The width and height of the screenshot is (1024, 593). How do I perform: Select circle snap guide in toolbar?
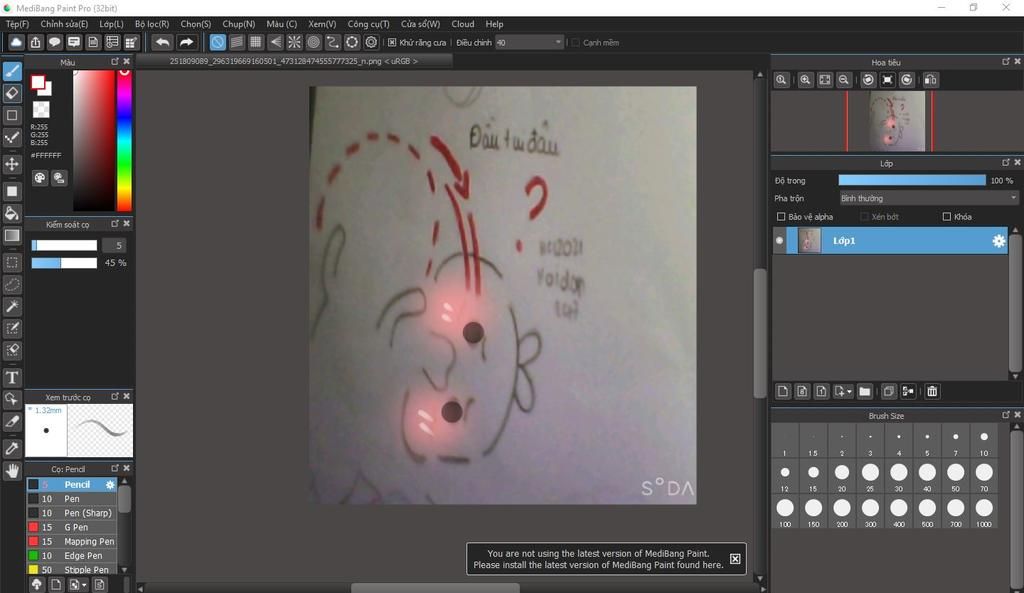click(313, 42)
